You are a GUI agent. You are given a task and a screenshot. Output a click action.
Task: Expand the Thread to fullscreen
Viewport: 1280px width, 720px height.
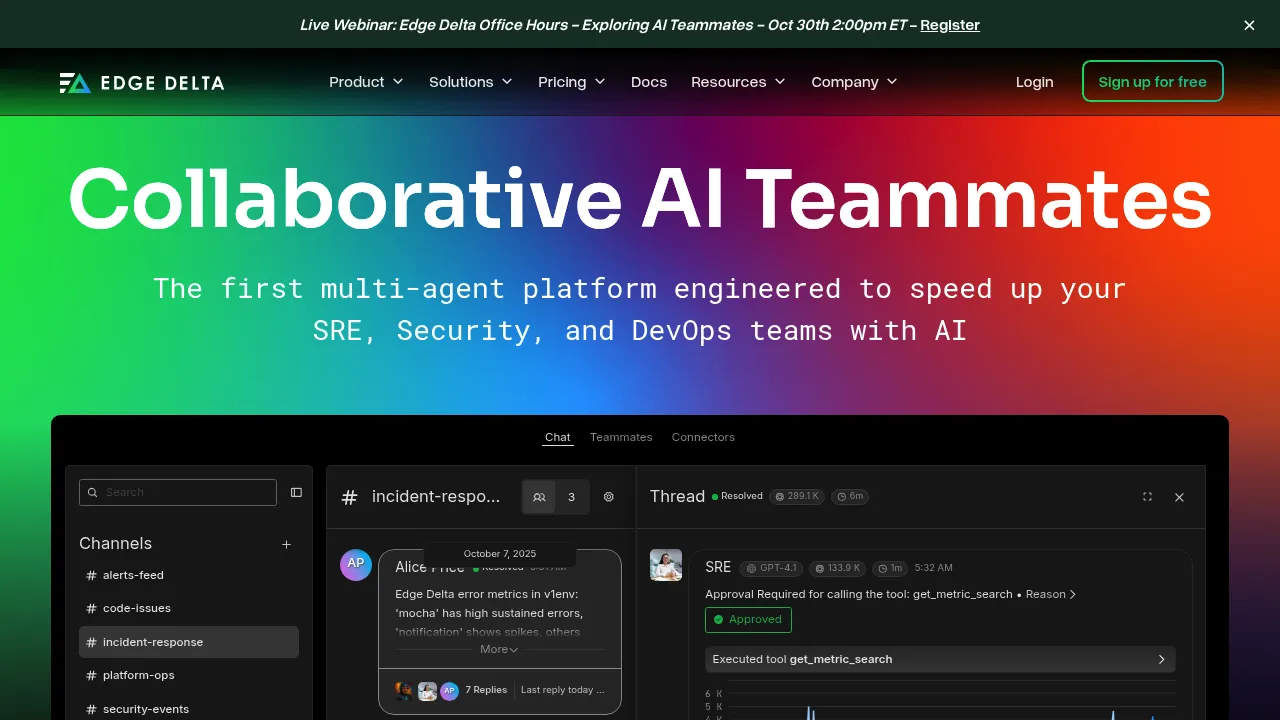[x=1147, y=497]
